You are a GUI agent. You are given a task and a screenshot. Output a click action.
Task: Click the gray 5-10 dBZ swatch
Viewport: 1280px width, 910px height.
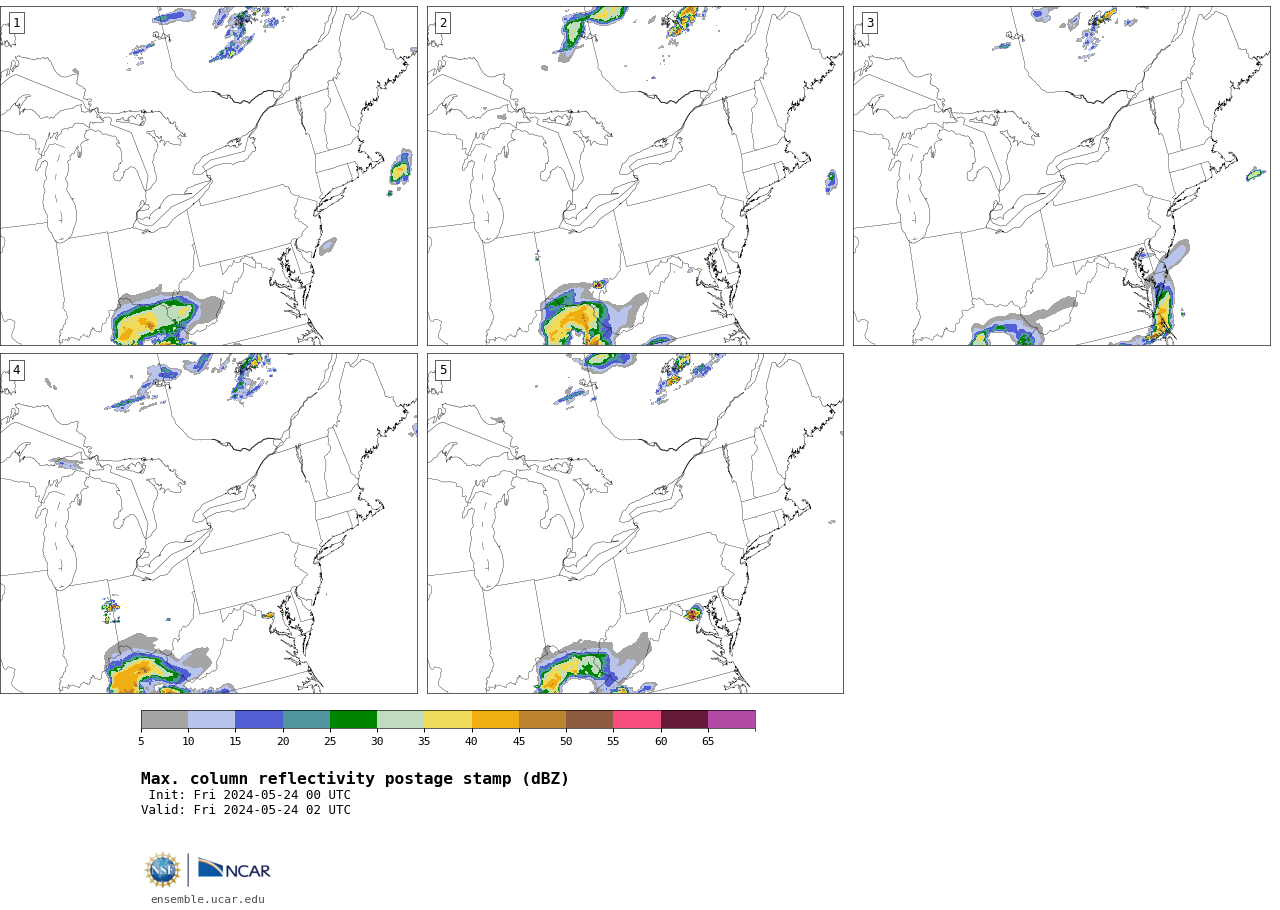pos(164,720)
